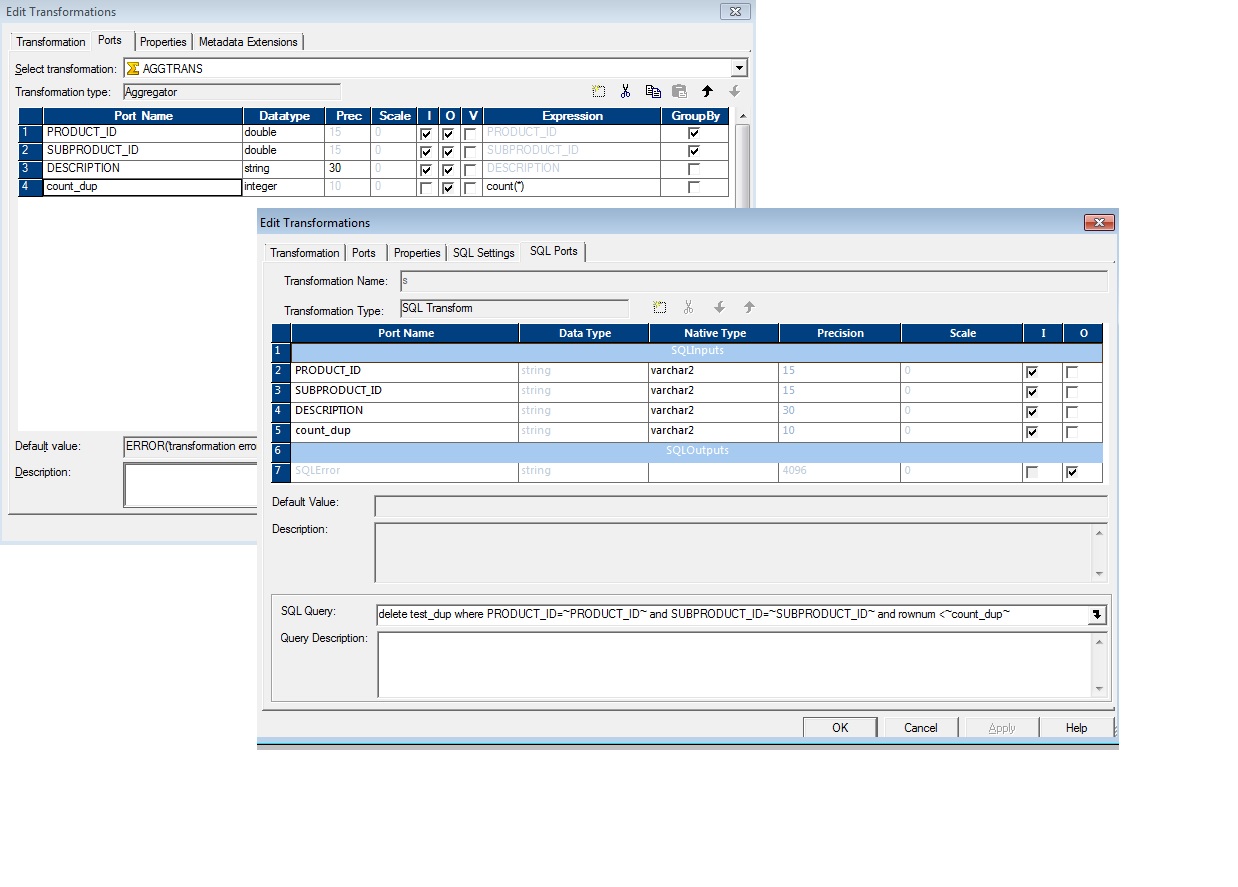Move port up with black arrow in Aggregator

tap(707, 91)
